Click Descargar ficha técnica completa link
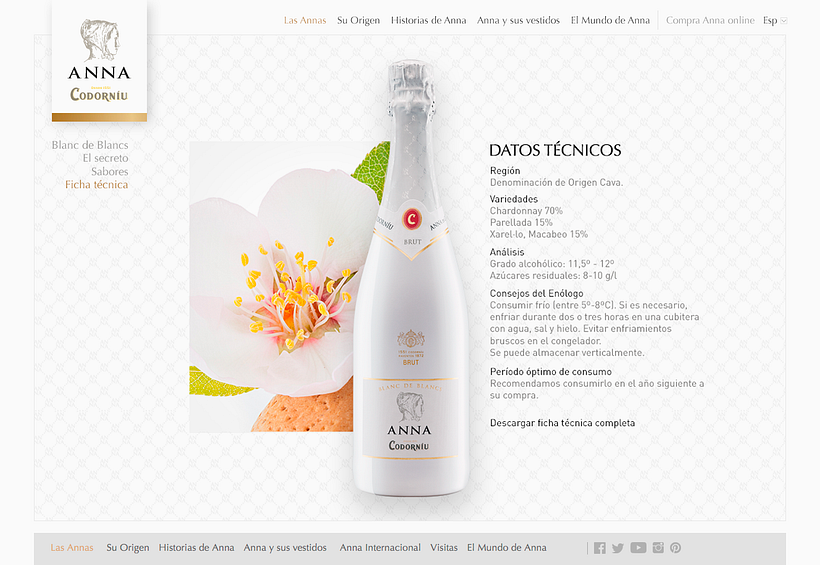 (562, 423)
